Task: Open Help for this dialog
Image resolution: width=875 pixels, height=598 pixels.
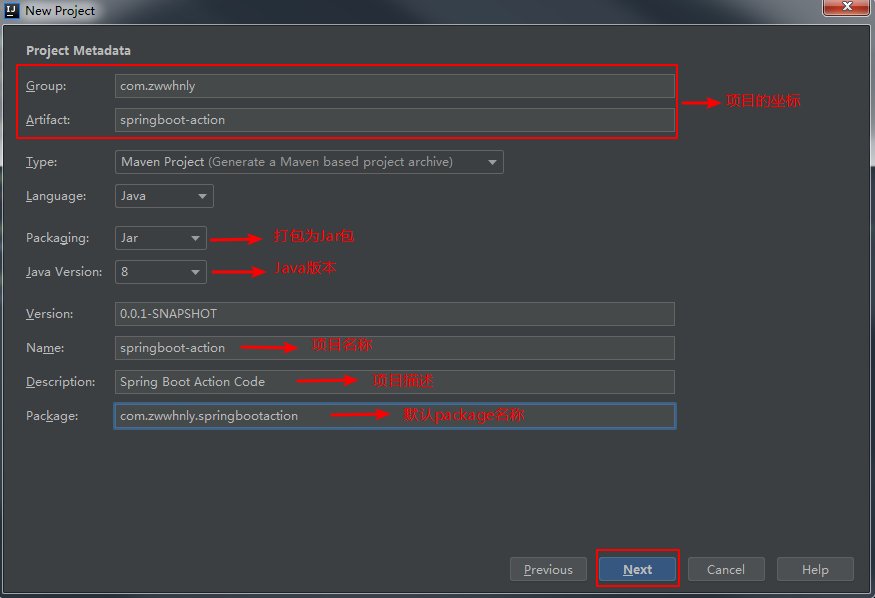Action: (x=815, y=570)
